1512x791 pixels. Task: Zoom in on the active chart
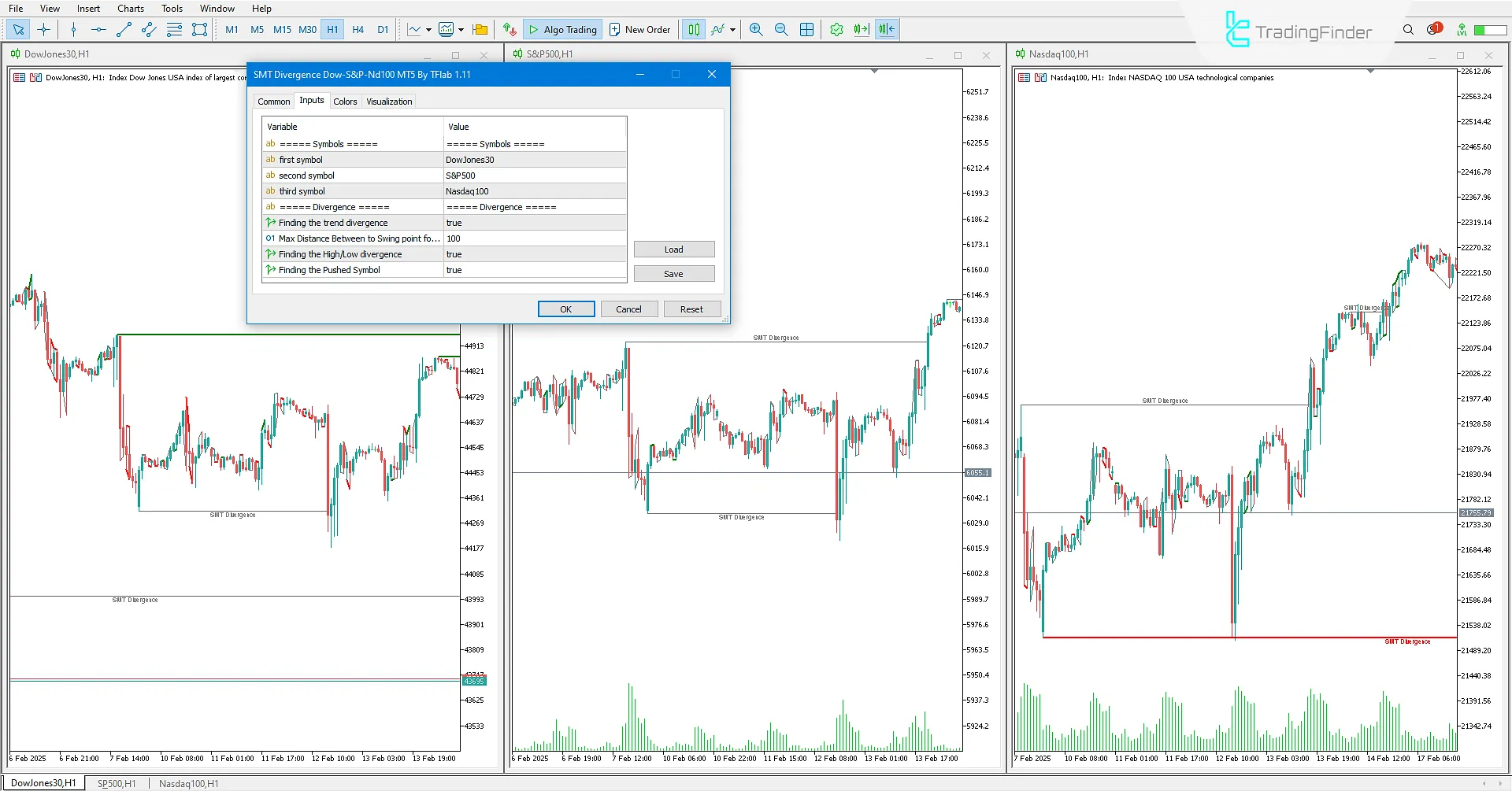point(755,29)
